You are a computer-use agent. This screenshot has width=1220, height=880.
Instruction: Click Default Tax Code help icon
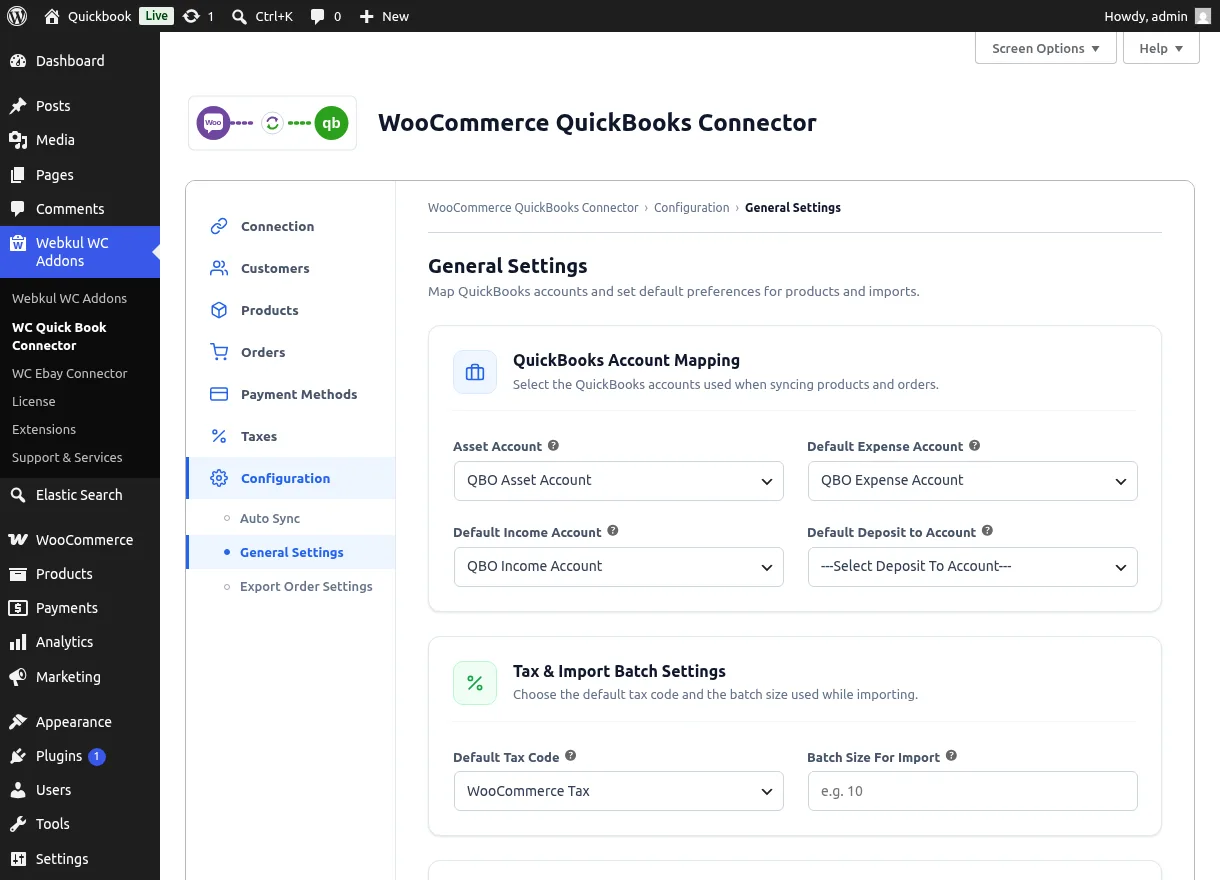[571, 756]
